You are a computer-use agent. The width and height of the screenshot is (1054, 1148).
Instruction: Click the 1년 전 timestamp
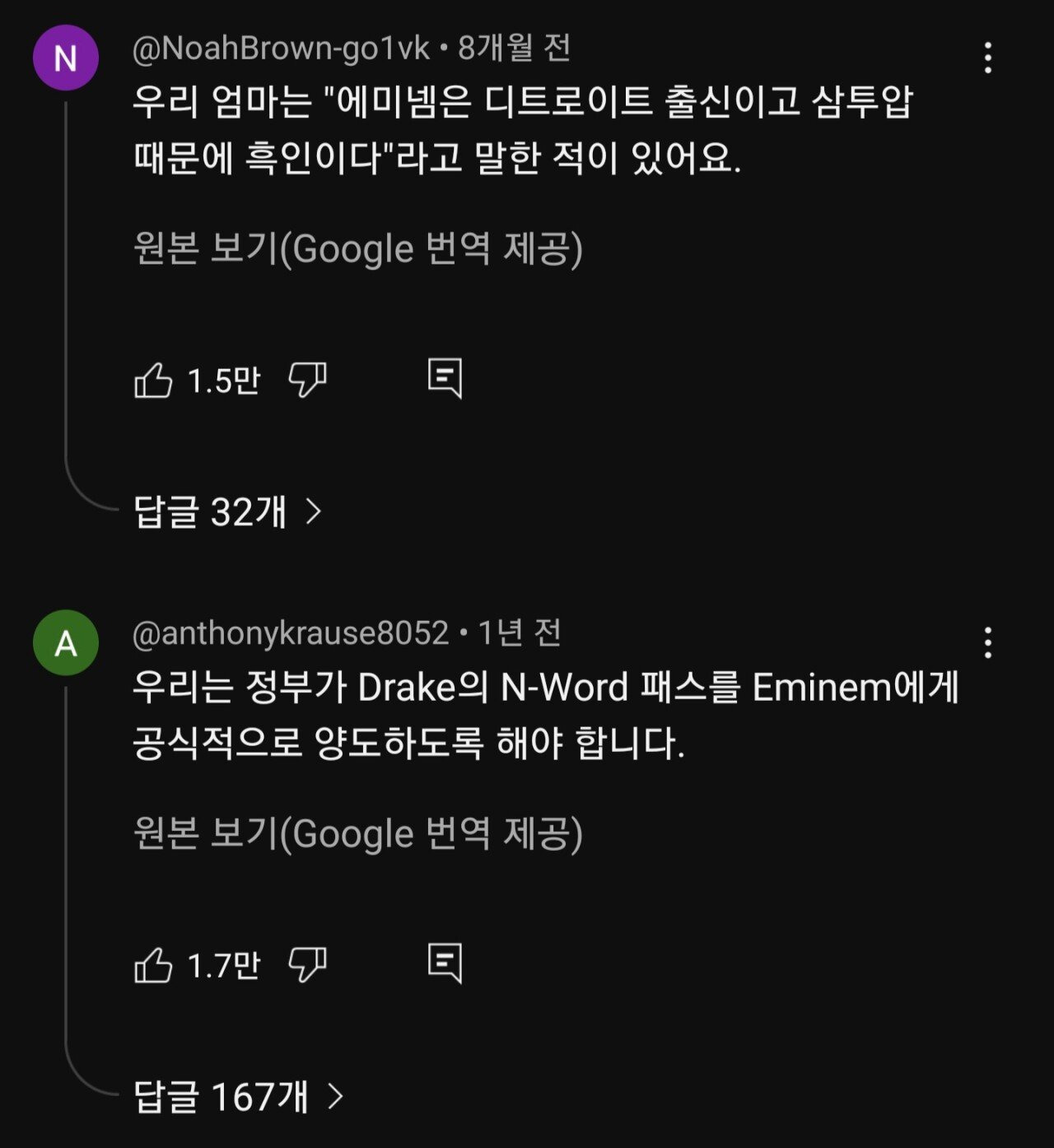520,633
